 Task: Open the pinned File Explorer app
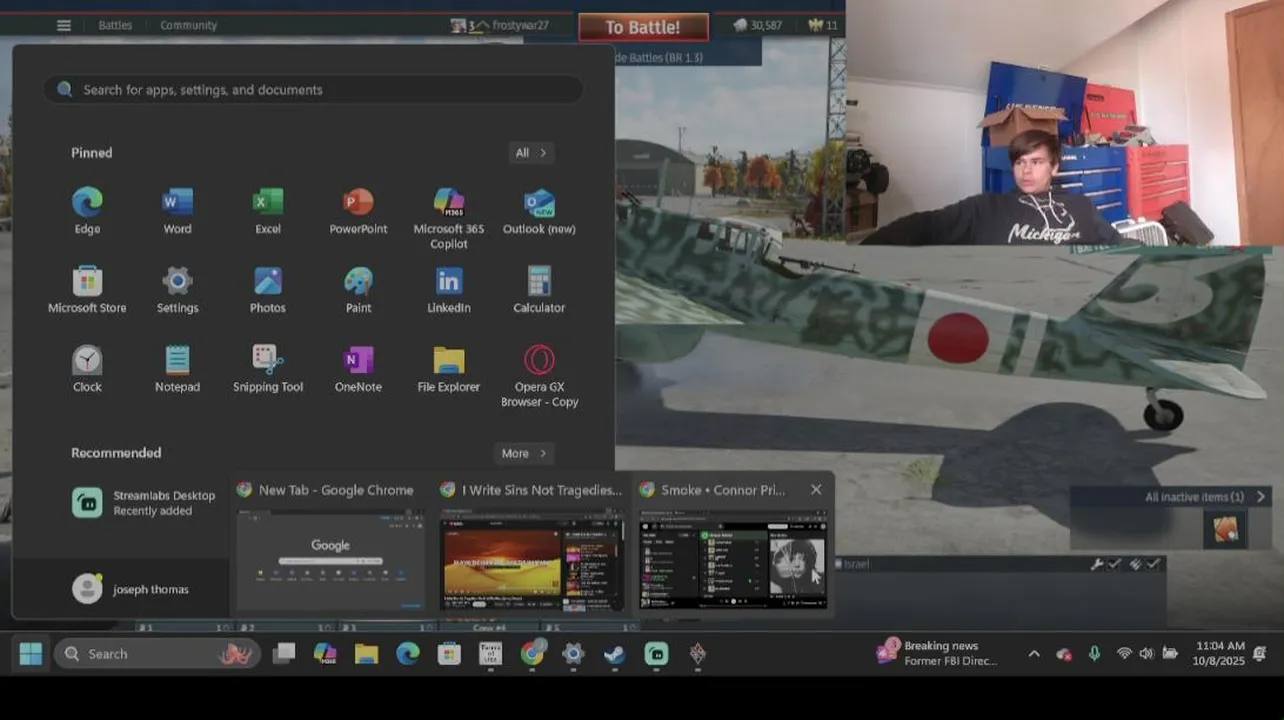tap(449, 369)
